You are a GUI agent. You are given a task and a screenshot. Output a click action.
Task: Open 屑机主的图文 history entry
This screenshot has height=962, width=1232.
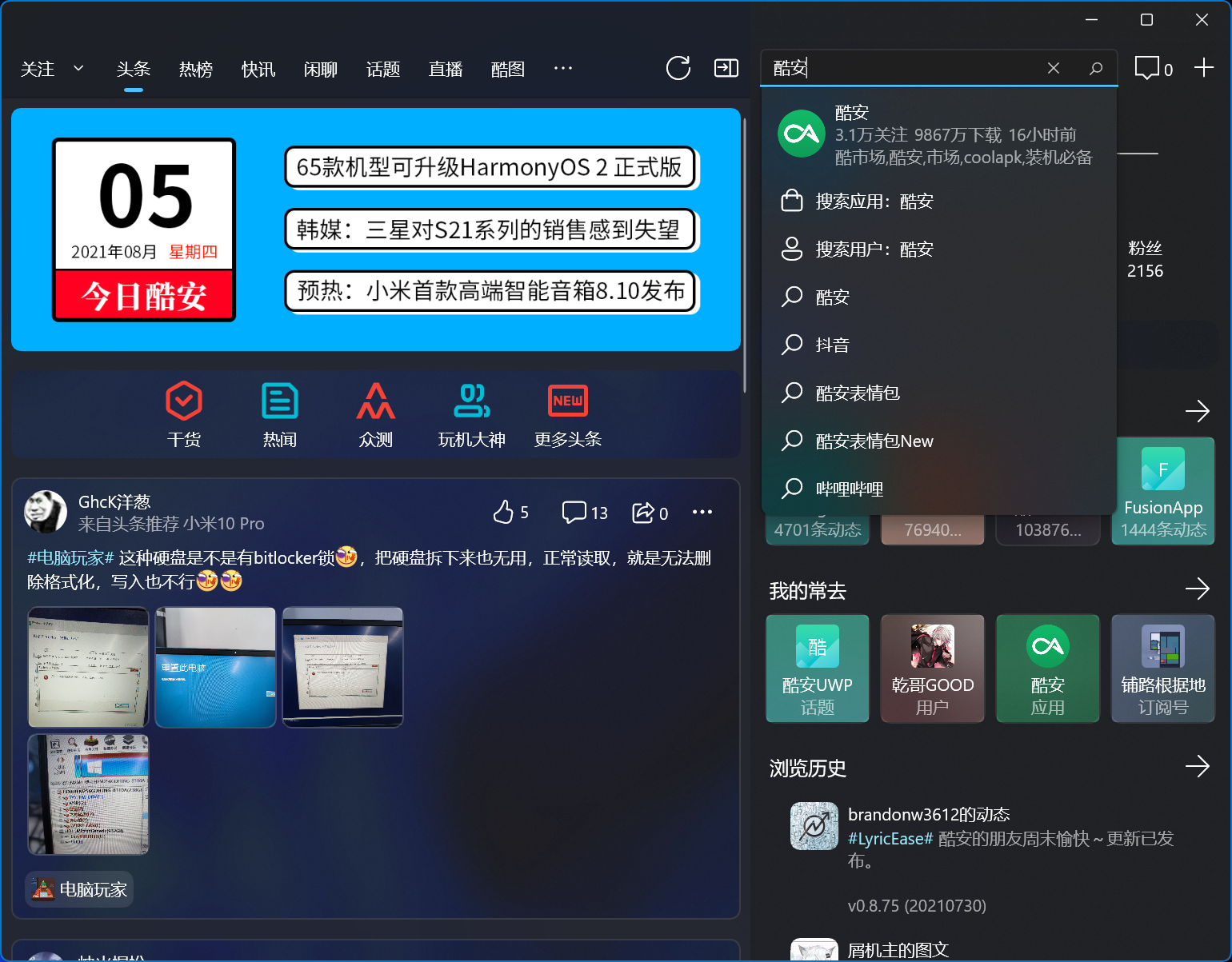pos(898,950)
